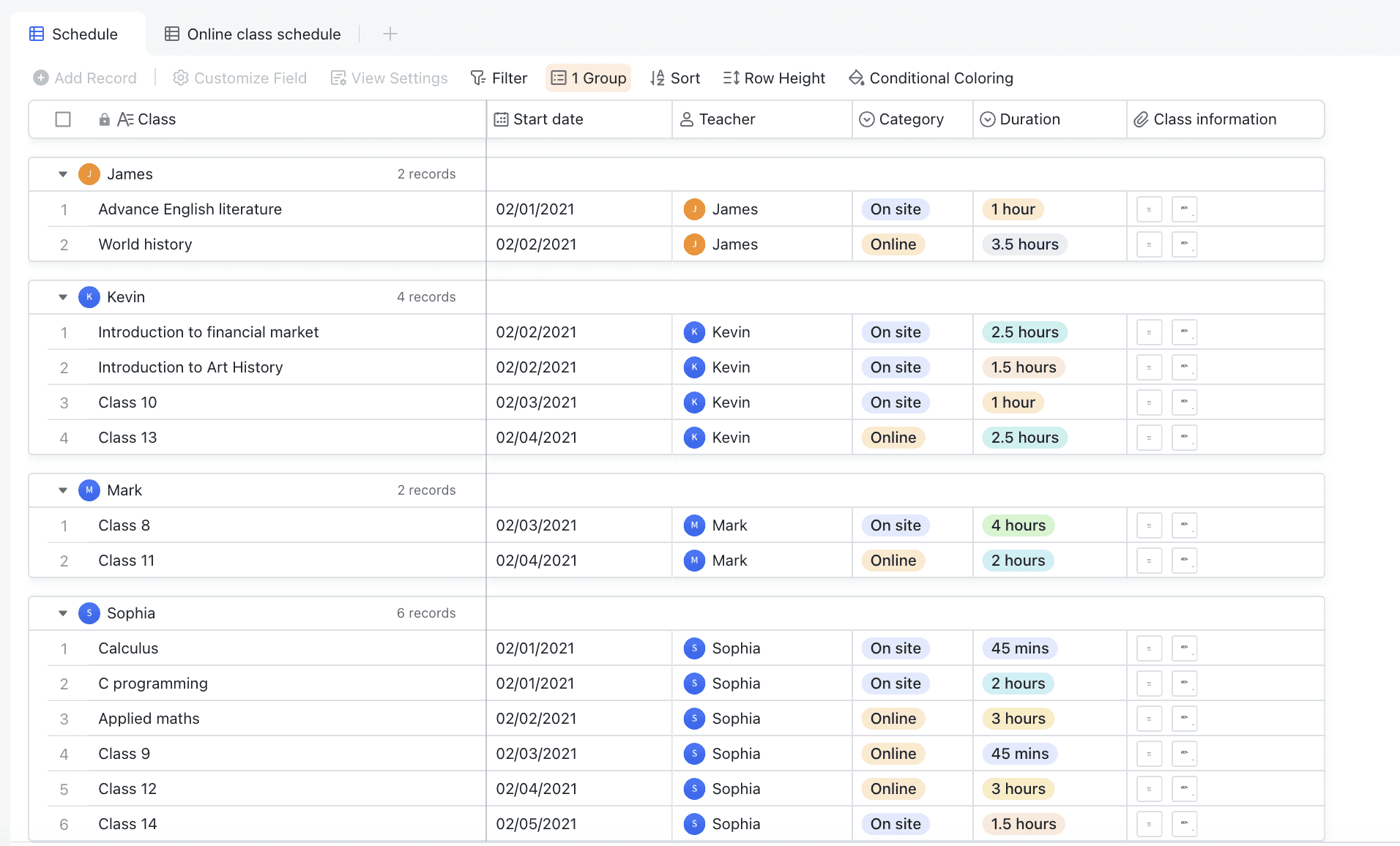Click Mark group avatar icon
Screen dimensions: 1400x846
(x=89, y=490)
